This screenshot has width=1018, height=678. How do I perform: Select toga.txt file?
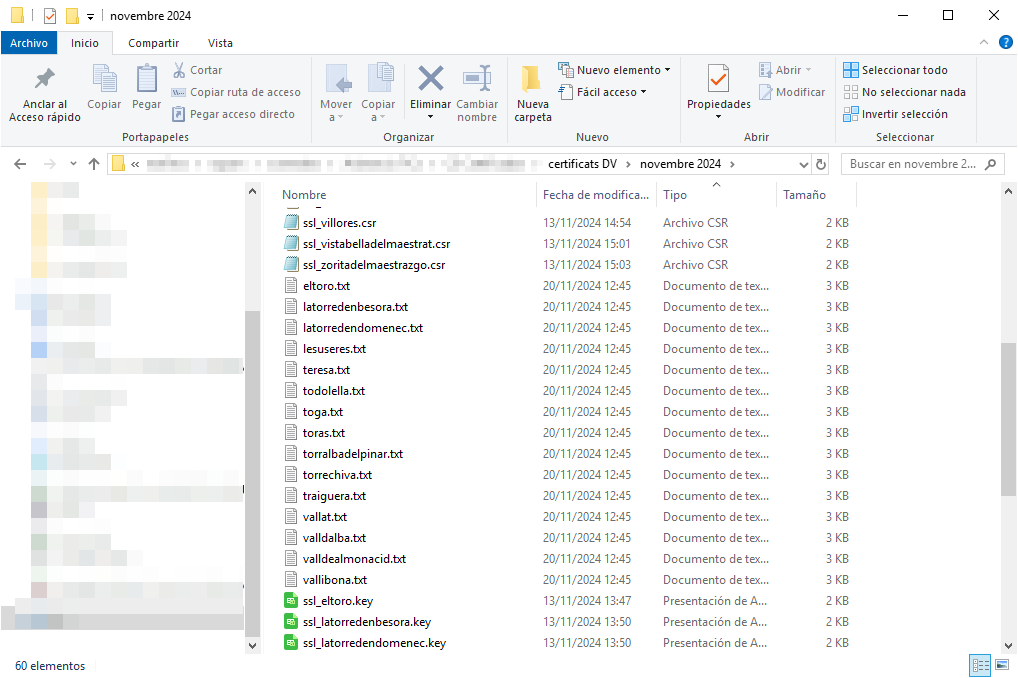(x=323, y=412)
